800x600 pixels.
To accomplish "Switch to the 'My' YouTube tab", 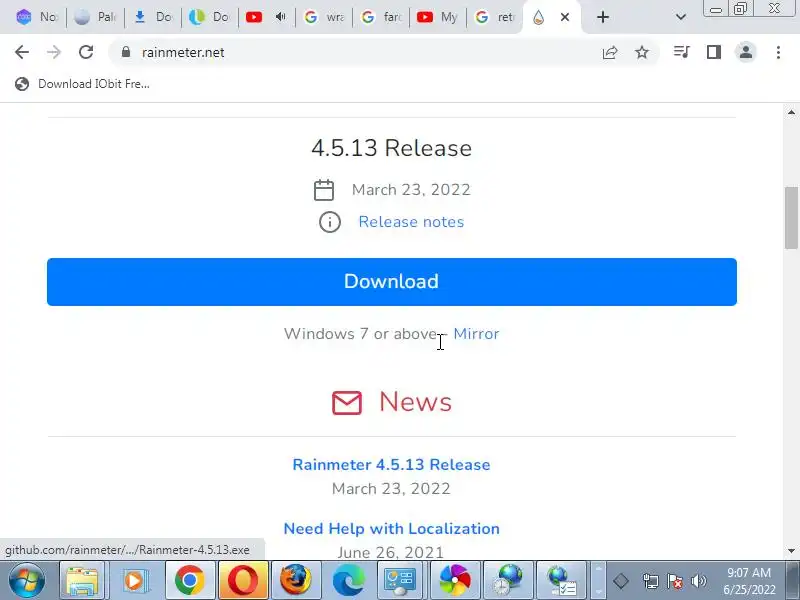I will pos(438,17).
